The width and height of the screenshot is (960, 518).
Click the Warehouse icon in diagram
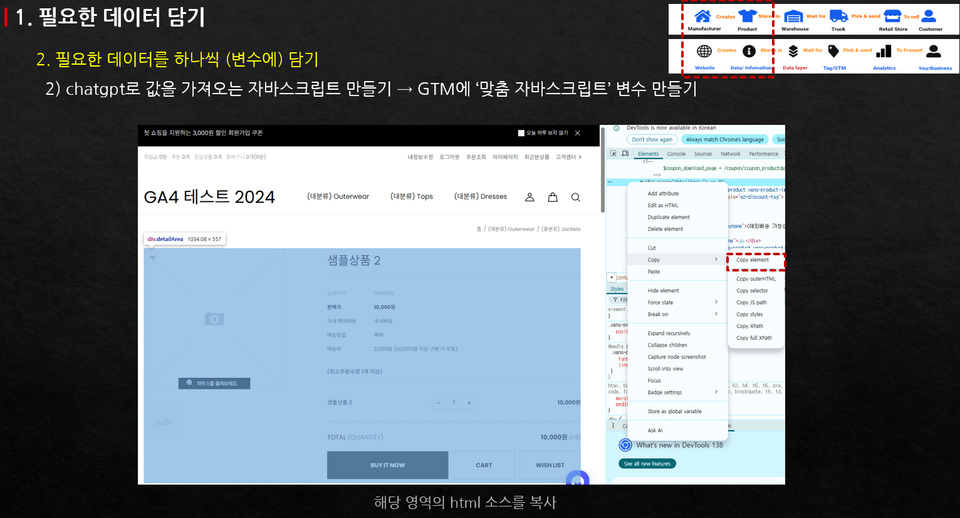(x=793, y=17)
